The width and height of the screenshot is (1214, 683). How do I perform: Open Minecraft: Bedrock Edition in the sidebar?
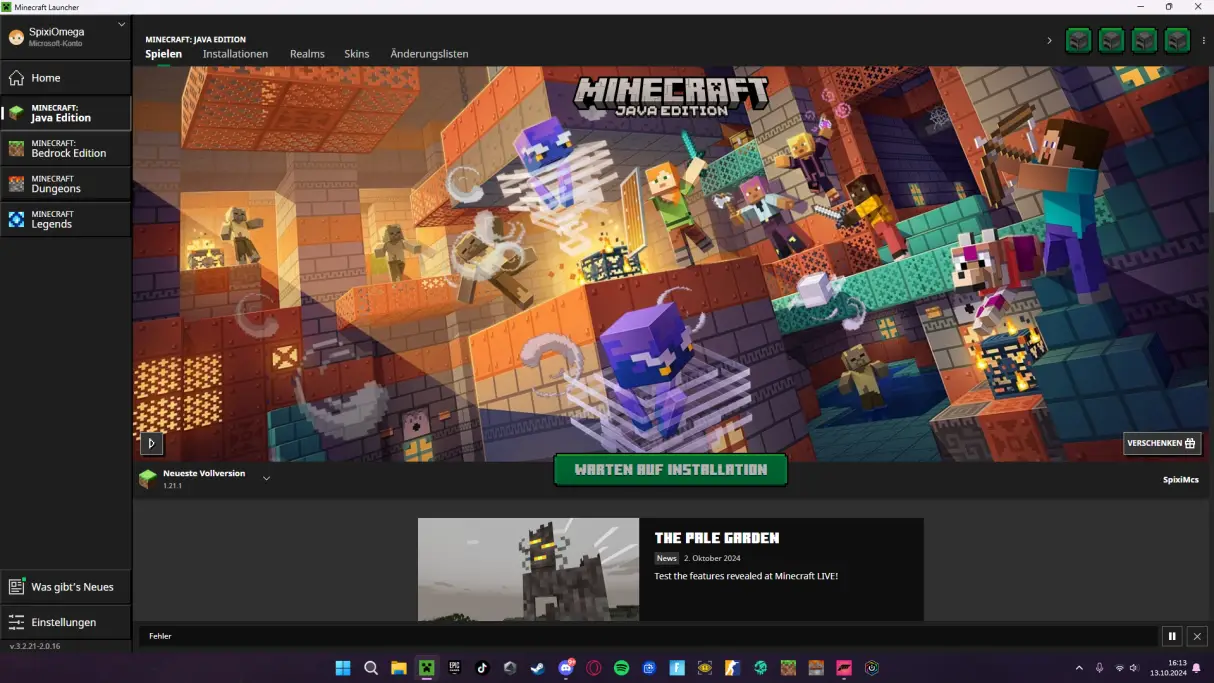click(65, 148)
